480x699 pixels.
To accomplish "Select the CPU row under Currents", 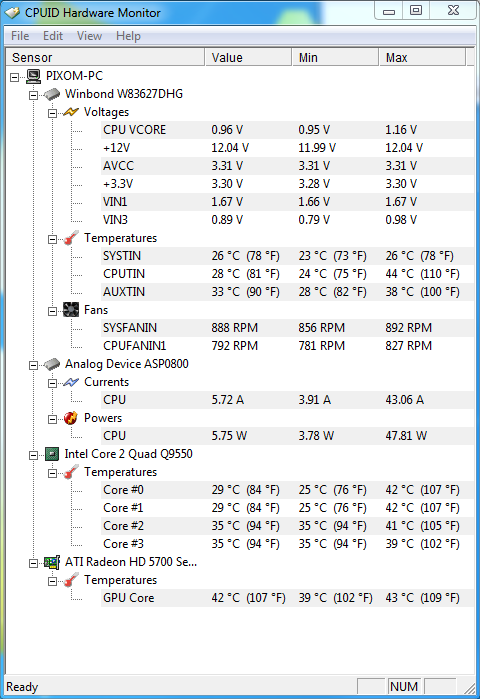I will (287, 400).
